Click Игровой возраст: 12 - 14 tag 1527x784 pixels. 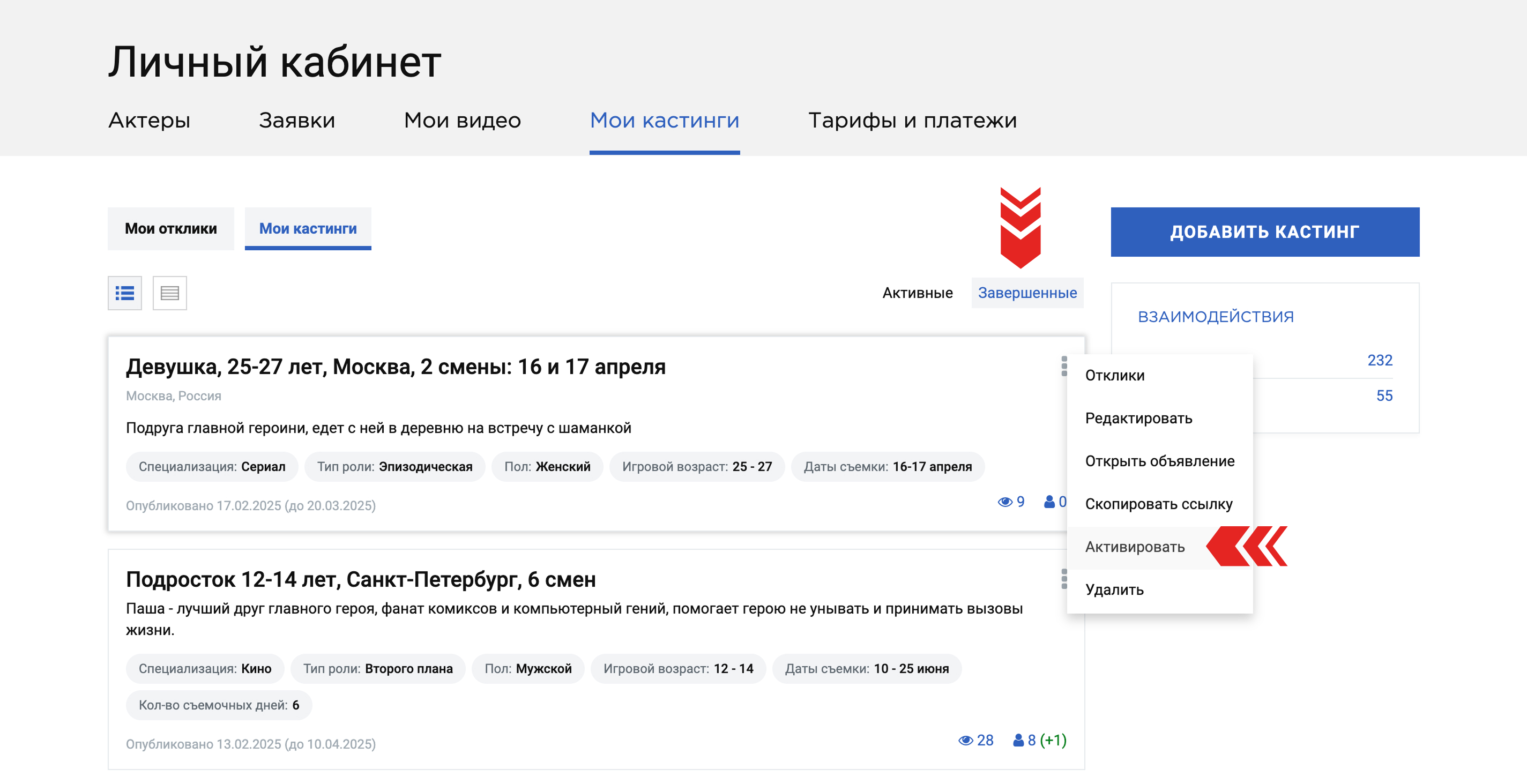pos(678,669)
